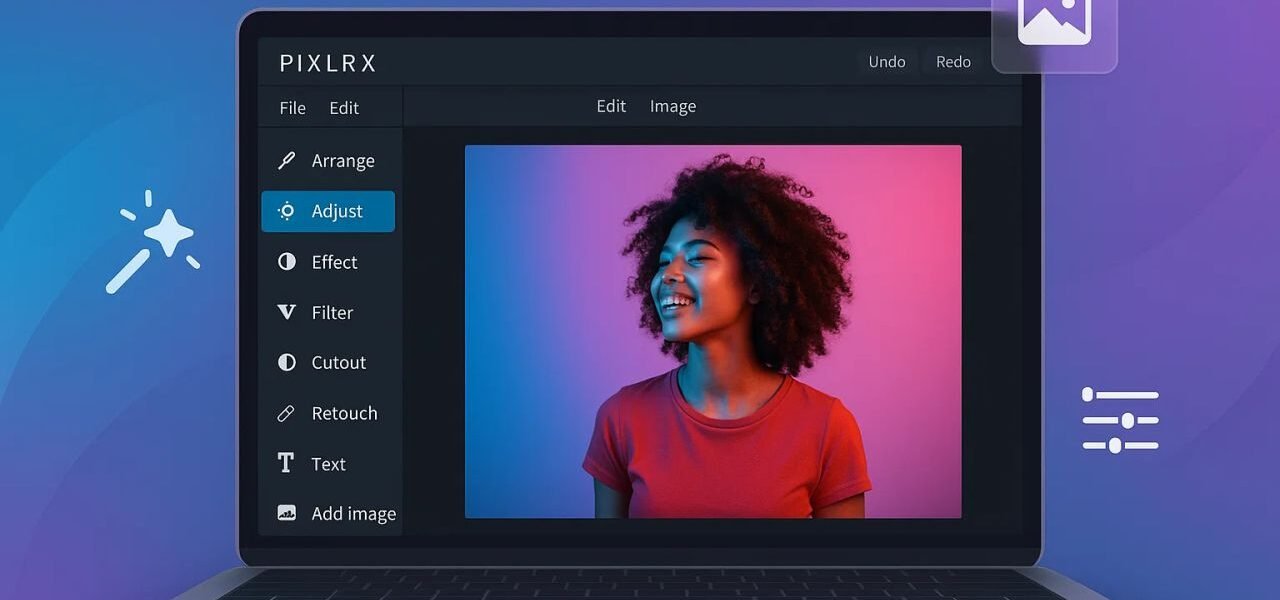Select the Text tool's T icon
The width and height of the screenshot is (1280, 600).
point(287,462)
